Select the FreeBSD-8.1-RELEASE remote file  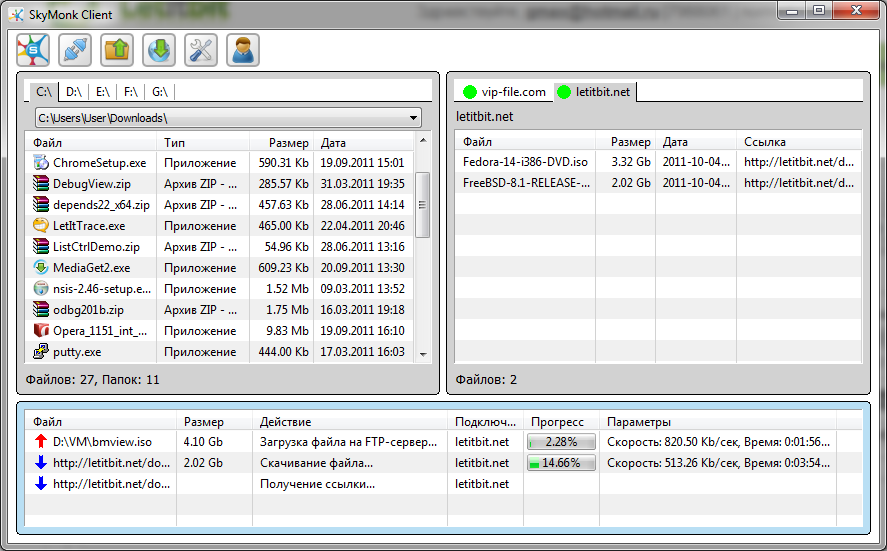point(526,183)
